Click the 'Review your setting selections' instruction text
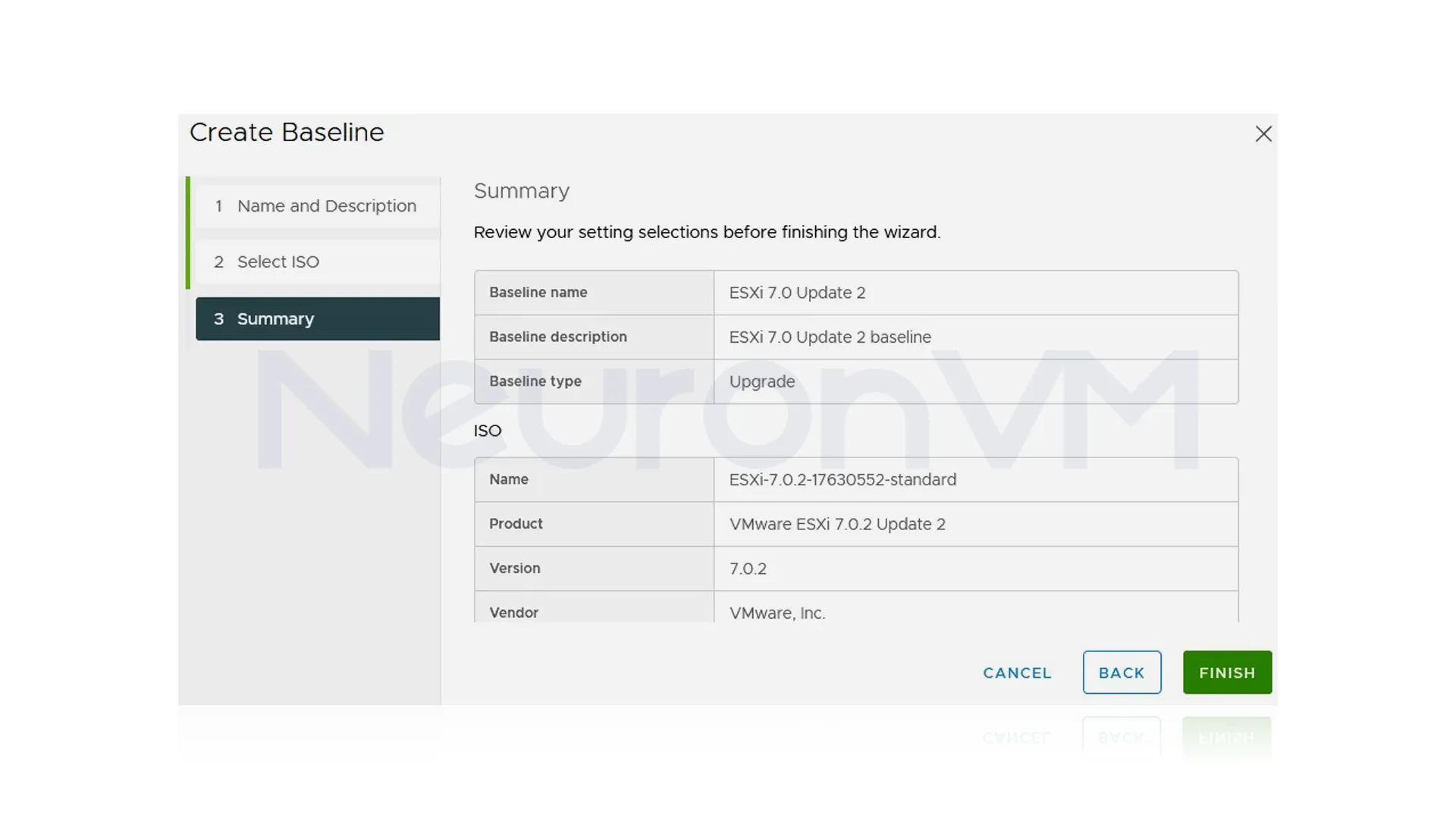 click(x=707, y=232)
